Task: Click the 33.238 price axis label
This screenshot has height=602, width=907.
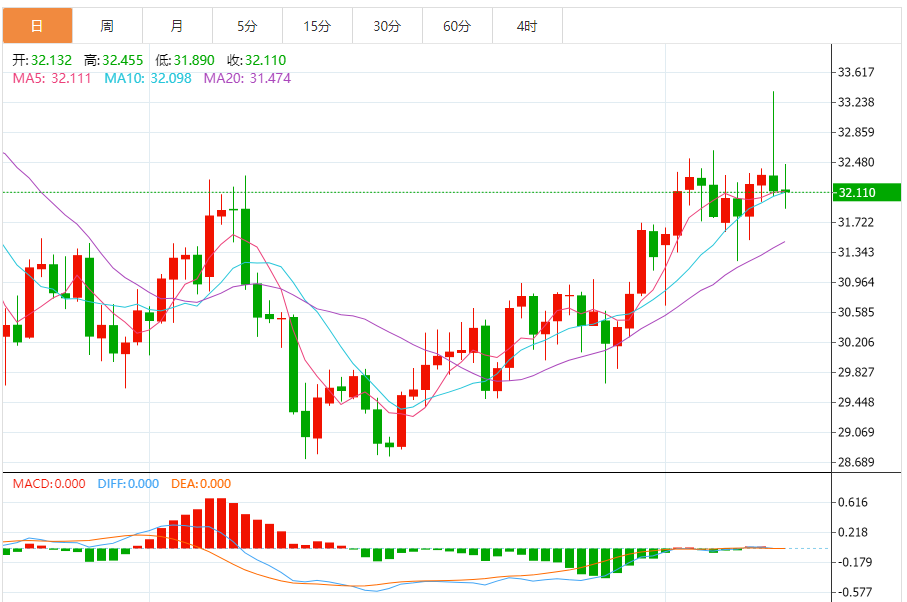Action: (856, 102)
